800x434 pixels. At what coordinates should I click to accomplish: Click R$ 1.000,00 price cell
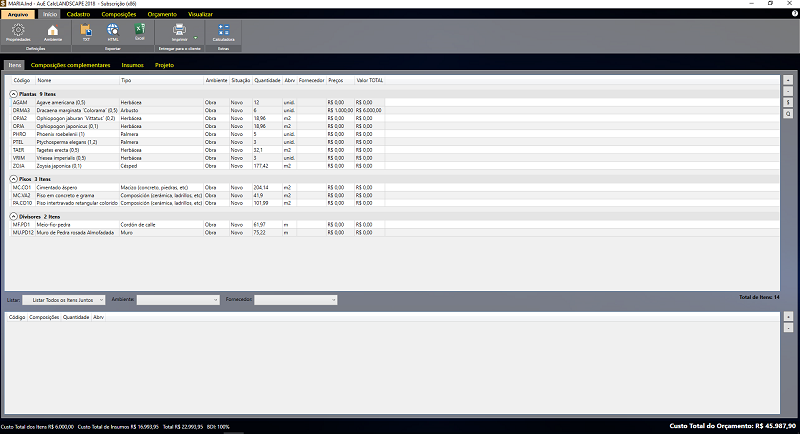[x=340, y=110]
